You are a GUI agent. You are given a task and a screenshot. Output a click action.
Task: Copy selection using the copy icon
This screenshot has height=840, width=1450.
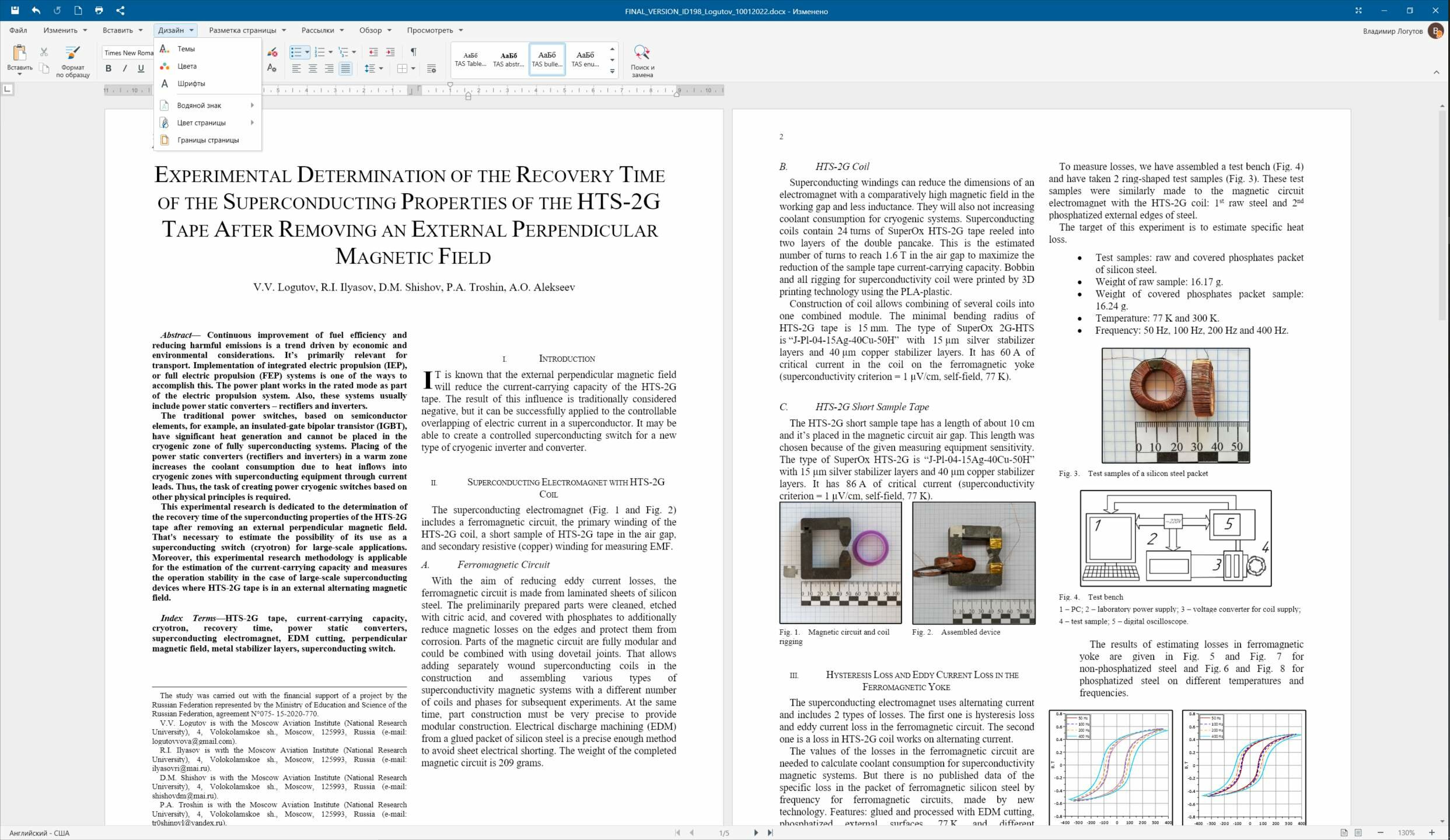[44, 68]
